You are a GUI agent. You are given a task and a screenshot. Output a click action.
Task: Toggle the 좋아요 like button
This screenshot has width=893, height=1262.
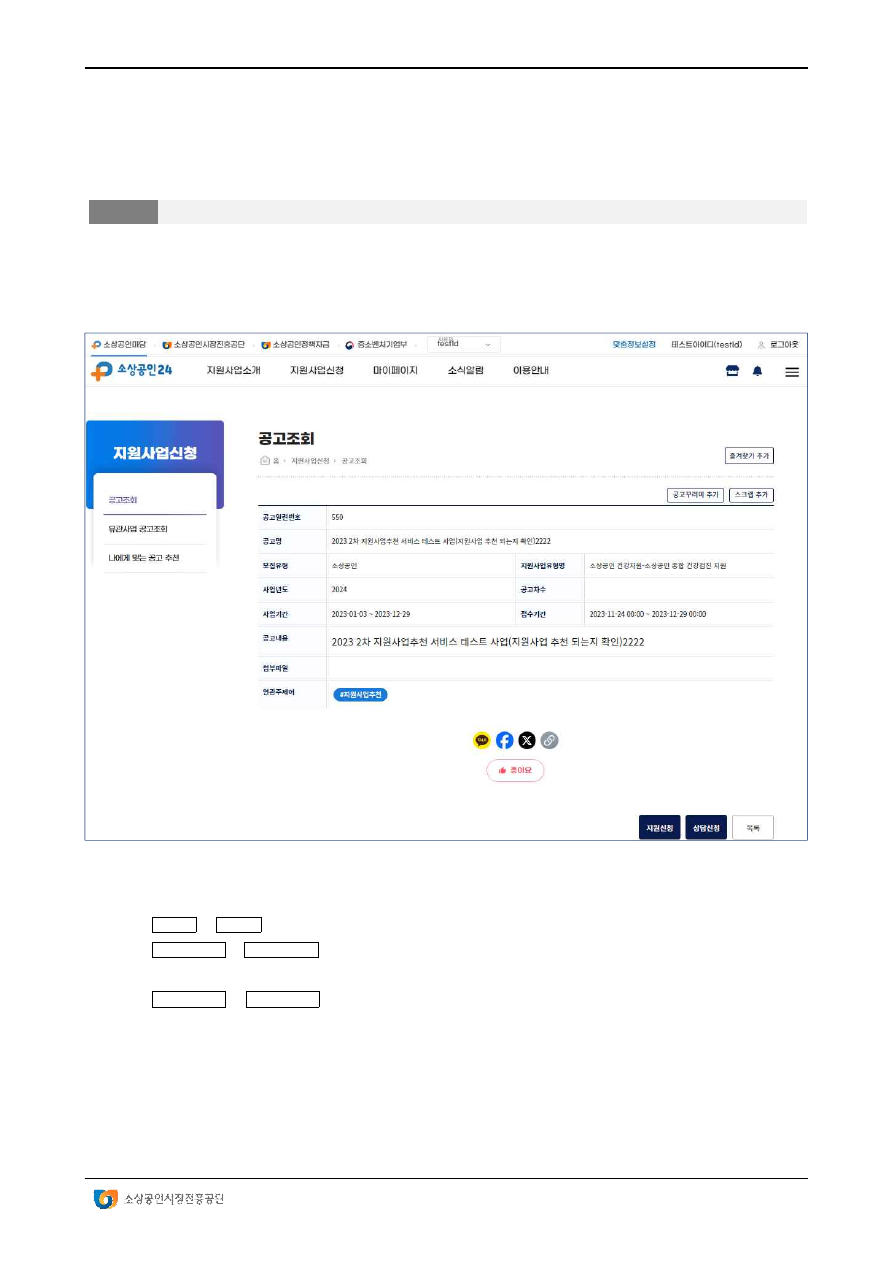point(515,770)
